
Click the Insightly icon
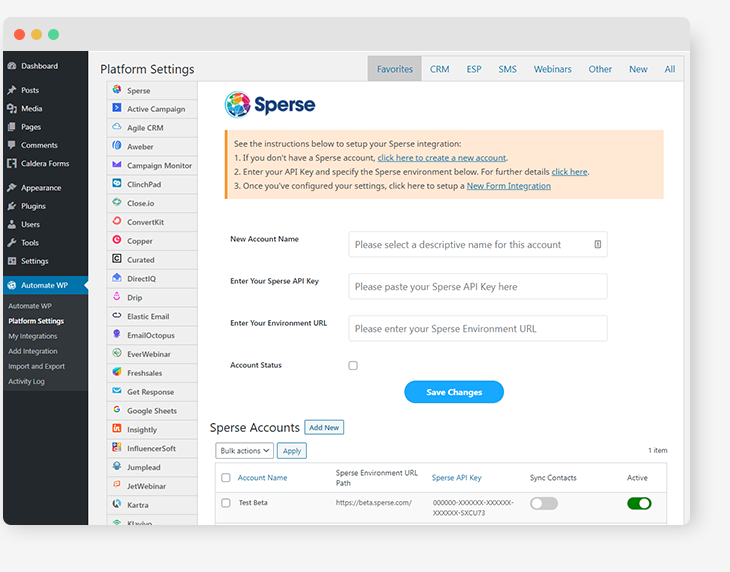click(117, 429)
